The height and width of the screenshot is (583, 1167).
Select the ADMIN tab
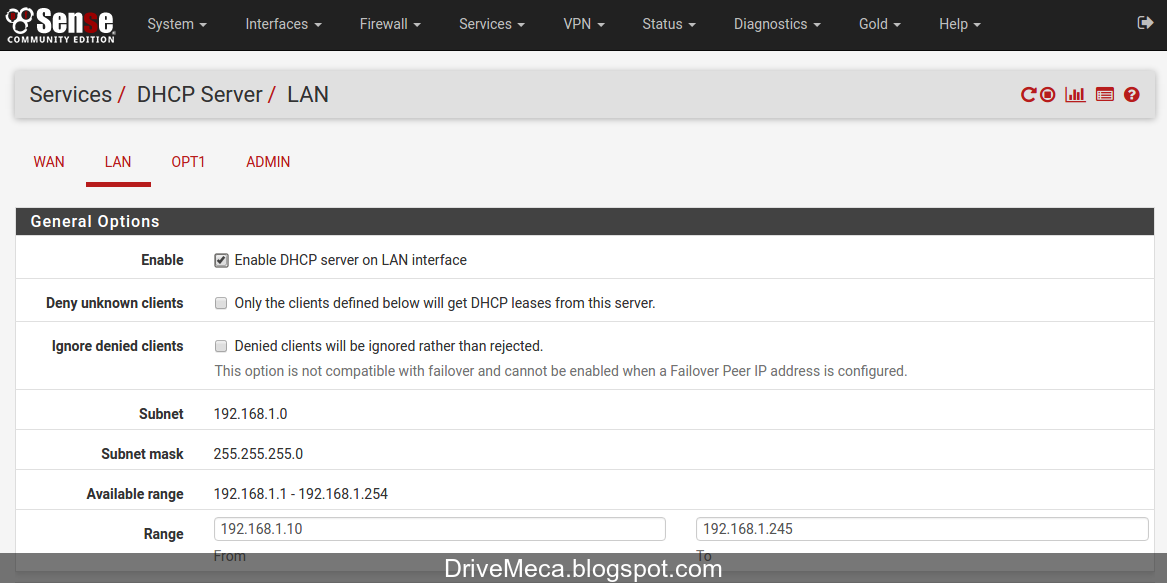click(267, 161)
